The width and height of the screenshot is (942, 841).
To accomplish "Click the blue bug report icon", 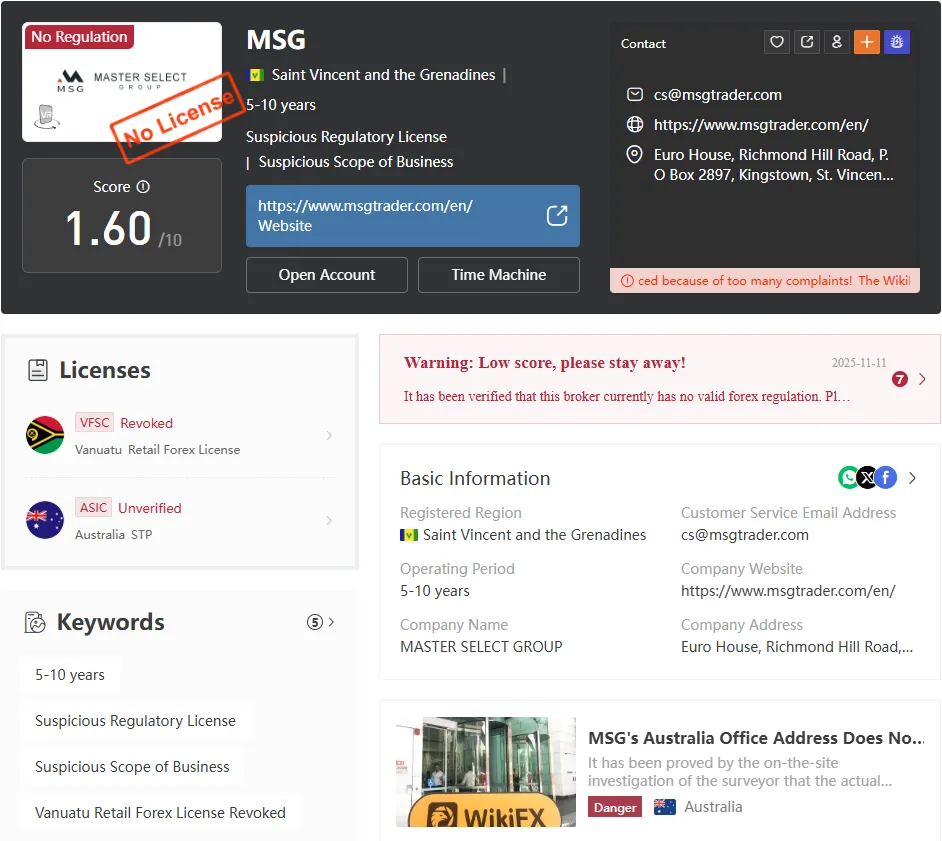I will point(897,42).
